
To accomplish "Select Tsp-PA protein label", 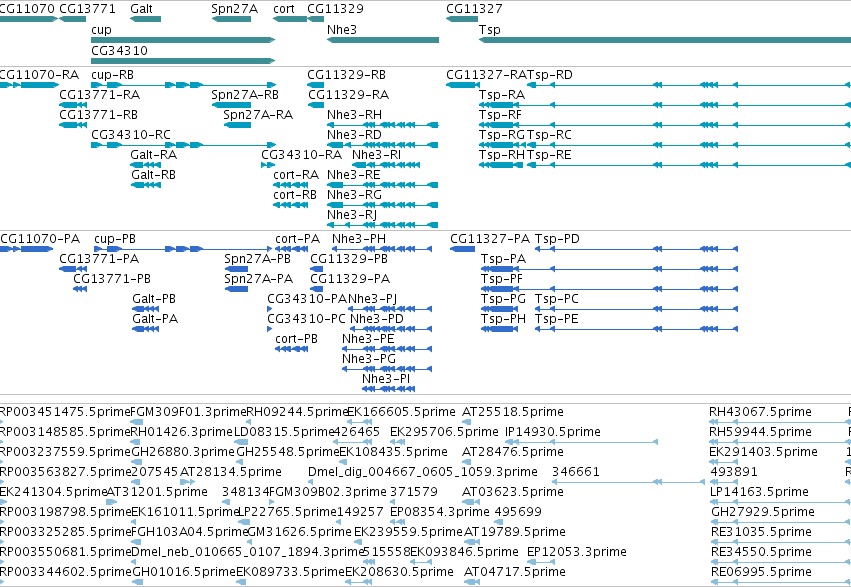I will 503,259.
